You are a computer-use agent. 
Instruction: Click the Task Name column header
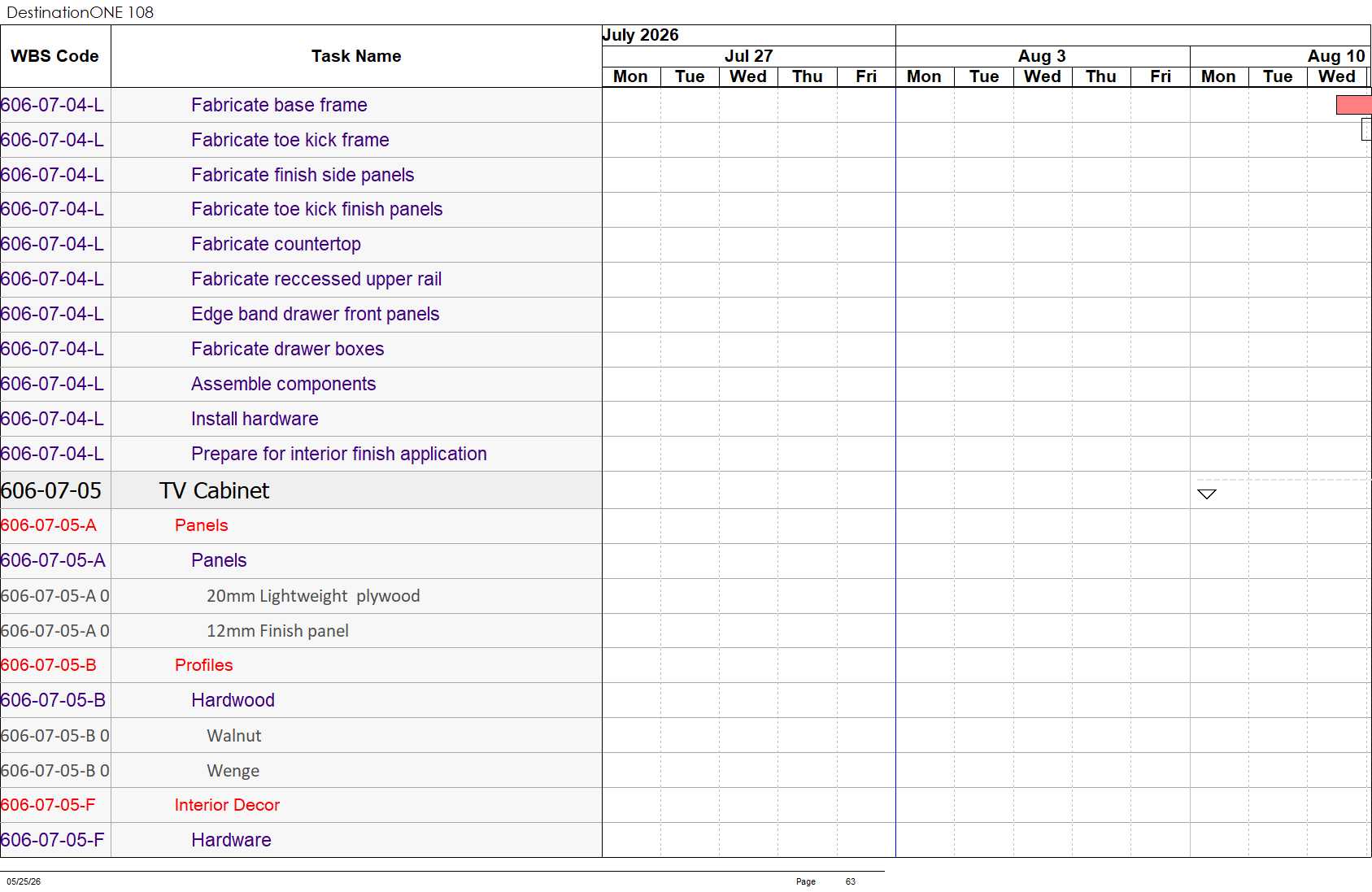coord(356,56)
